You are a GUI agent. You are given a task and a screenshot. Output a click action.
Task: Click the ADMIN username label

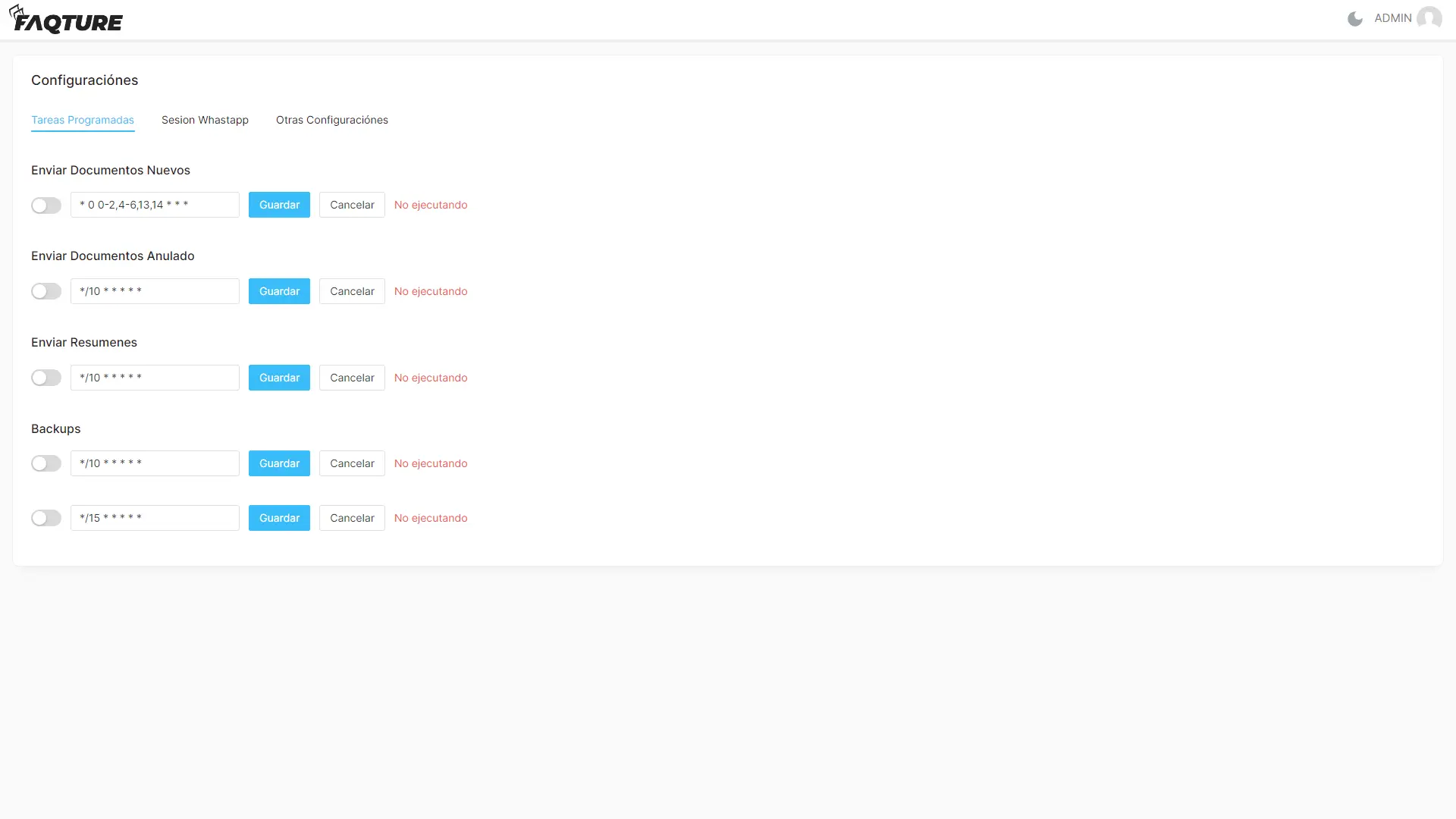[x=1392, y=18]
